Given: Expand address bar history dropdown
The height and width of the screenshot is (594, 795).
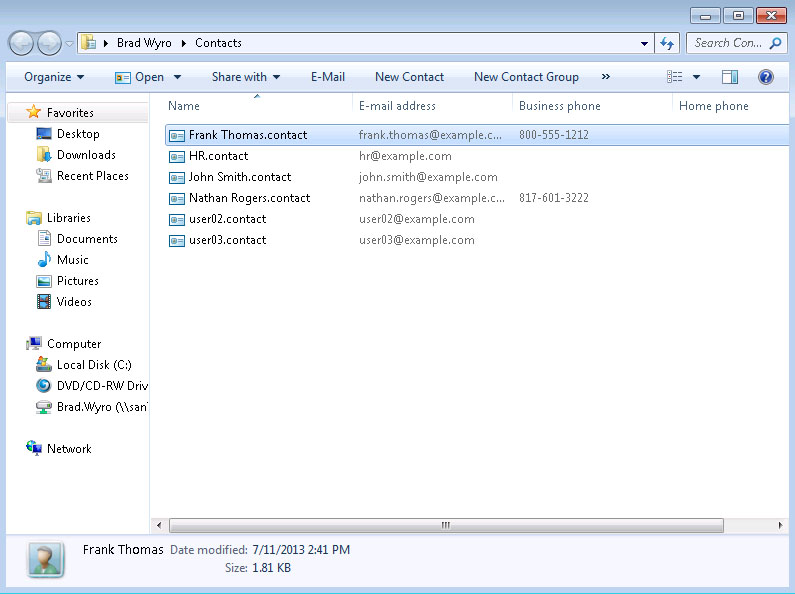Looking at the screenshot, I should click(x=644, y=43).
